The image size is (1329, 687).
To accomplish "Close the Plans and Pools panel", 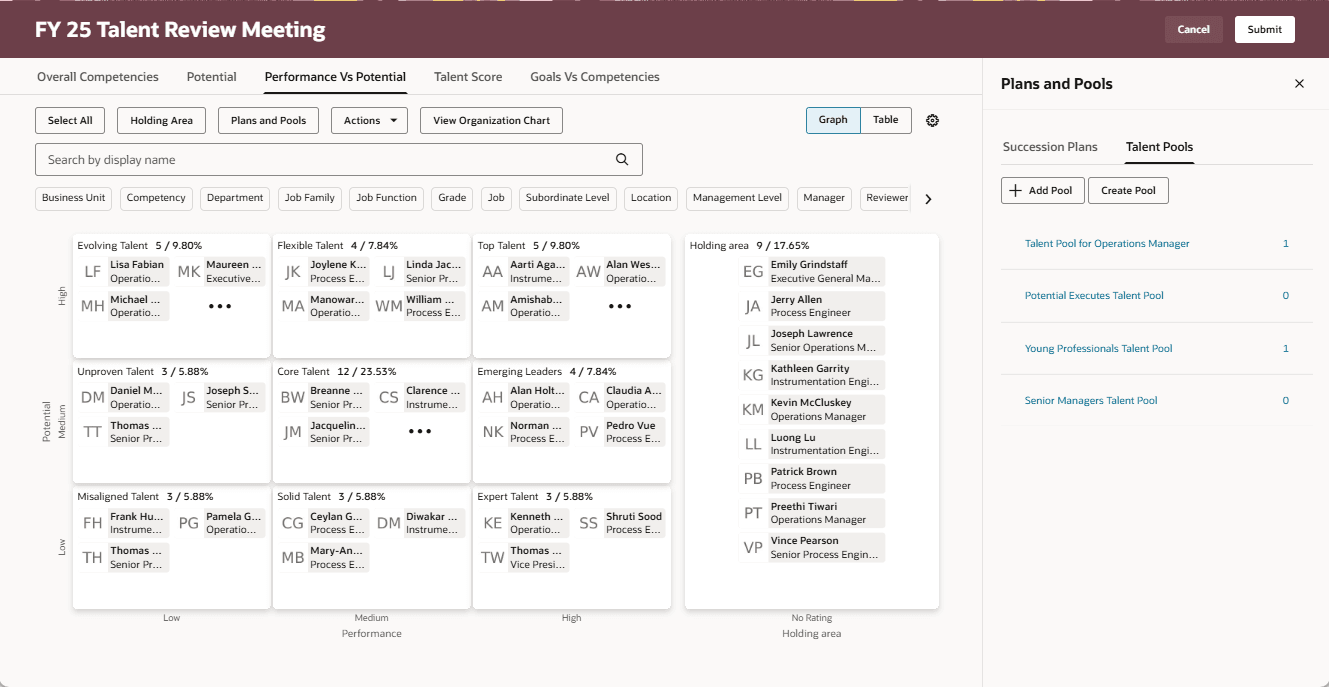I will click(1299, 84).
